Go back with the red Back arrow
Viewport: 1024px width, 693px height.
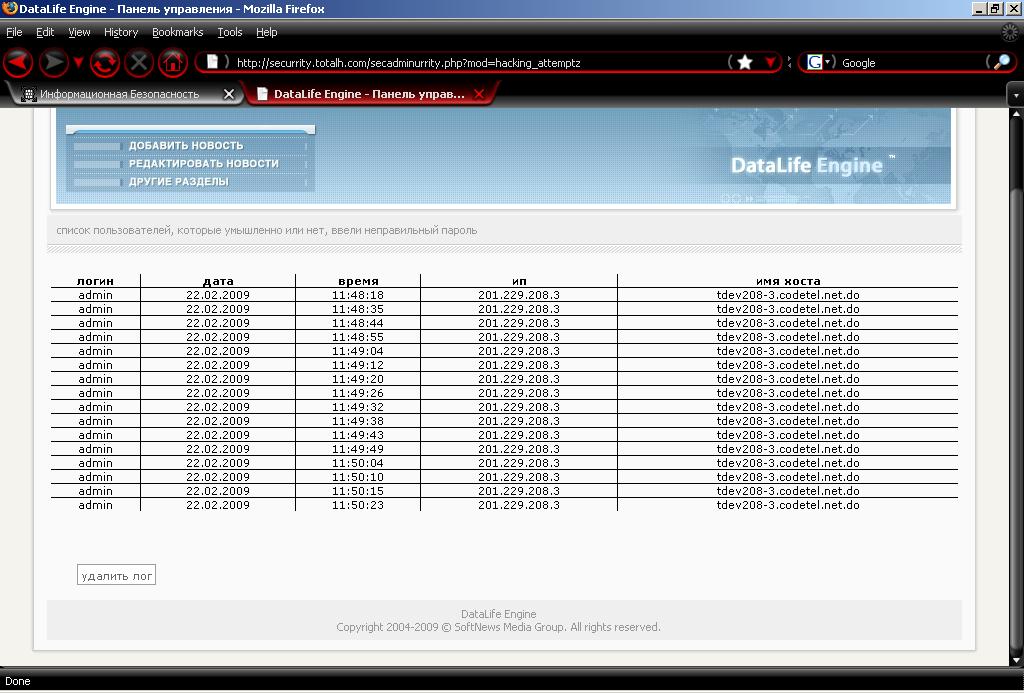[18, 63]
